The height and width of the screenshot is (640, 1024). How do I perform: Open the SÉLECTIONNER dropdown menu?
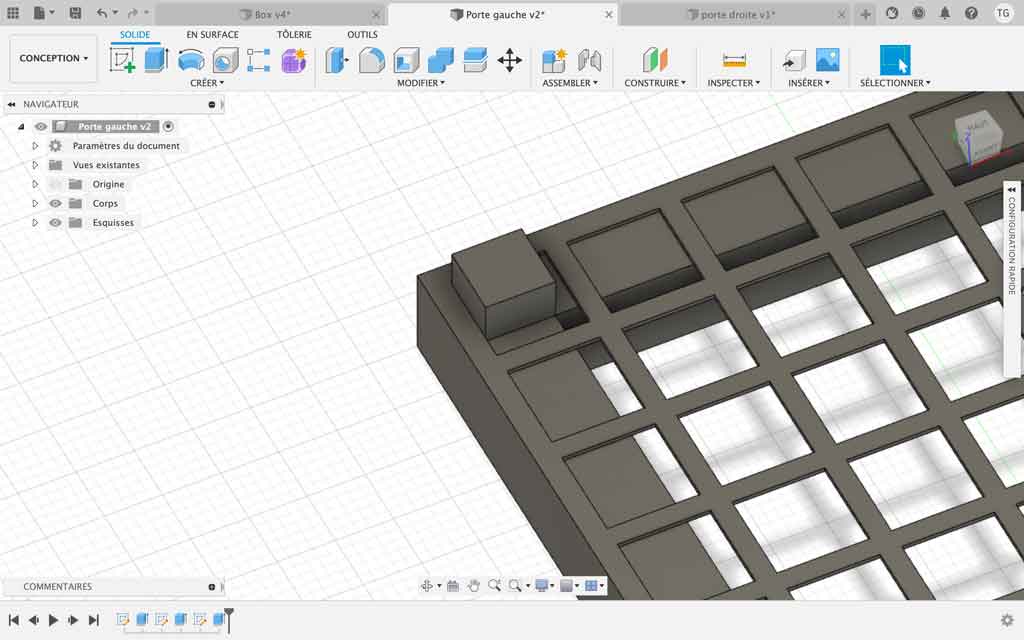[x=895, y=83]
